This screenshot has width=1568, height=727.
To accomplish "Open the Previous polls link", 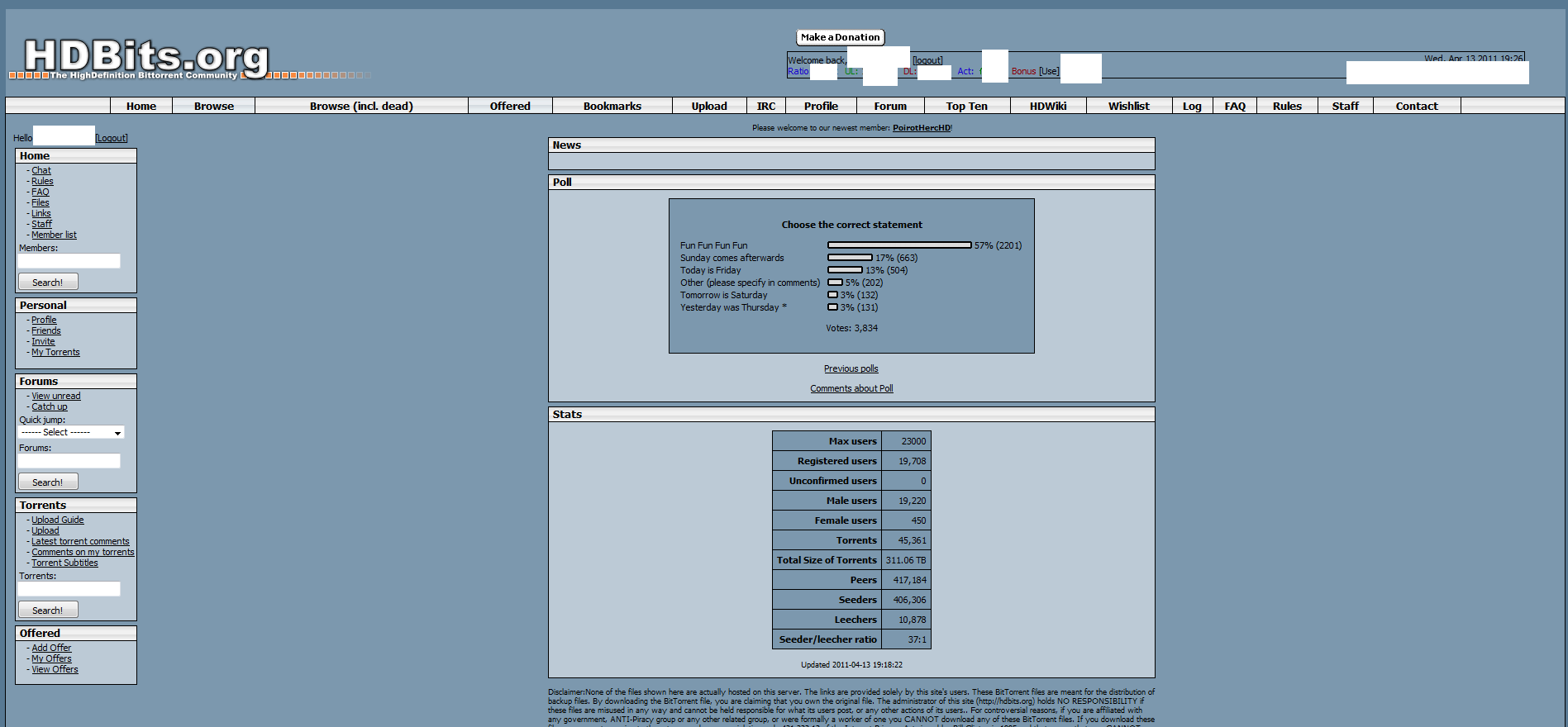I will click(851, 368).
